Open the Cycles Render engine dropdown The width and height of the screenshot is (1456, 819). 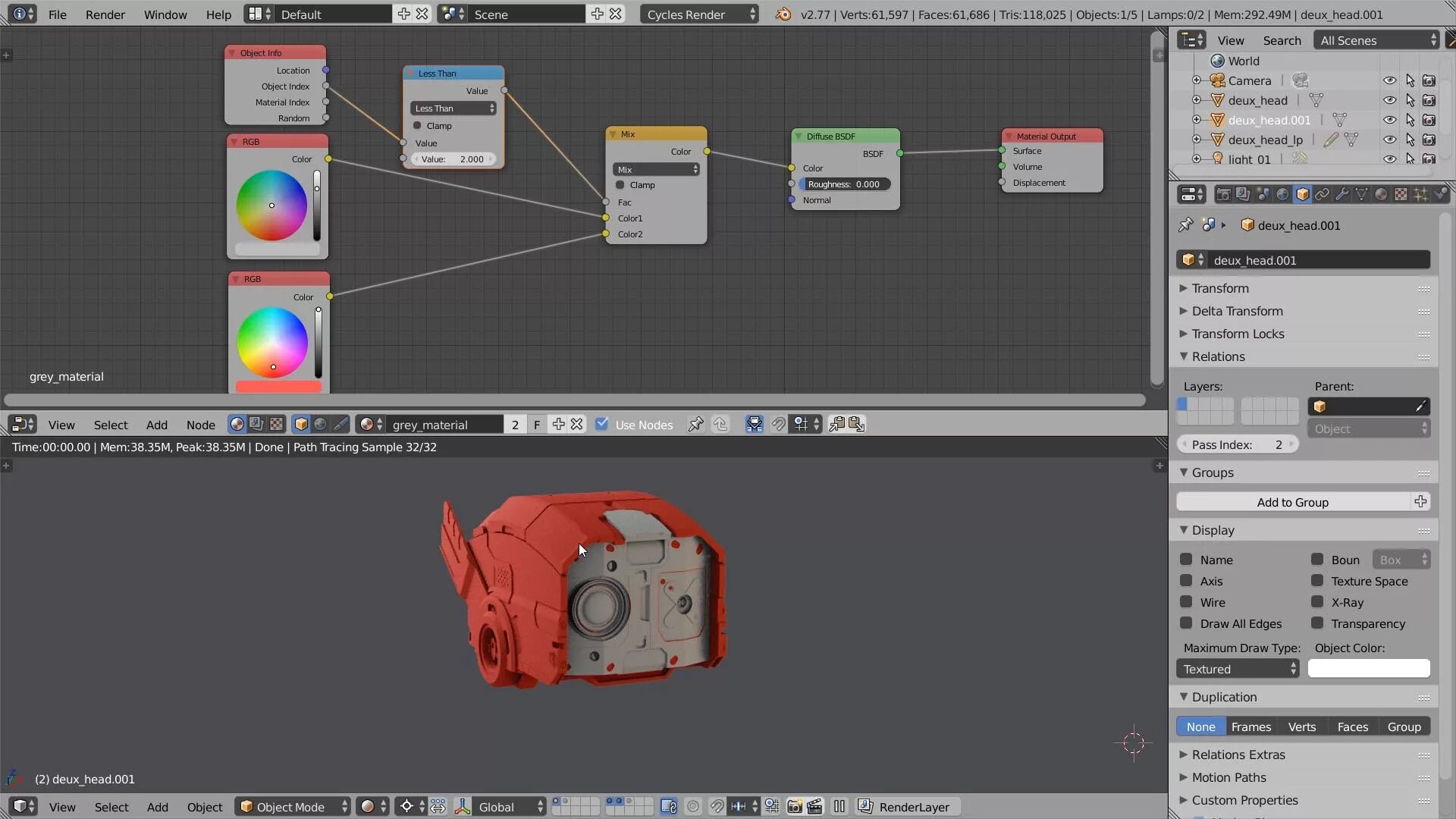[x=699, y=14]
